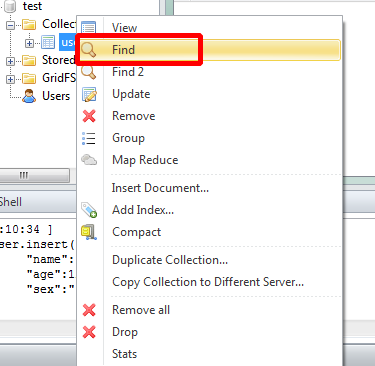The width and height of the screenshot is (375, 366).
Task: Expand the GridFS folder node
Action: coord(11,79)
